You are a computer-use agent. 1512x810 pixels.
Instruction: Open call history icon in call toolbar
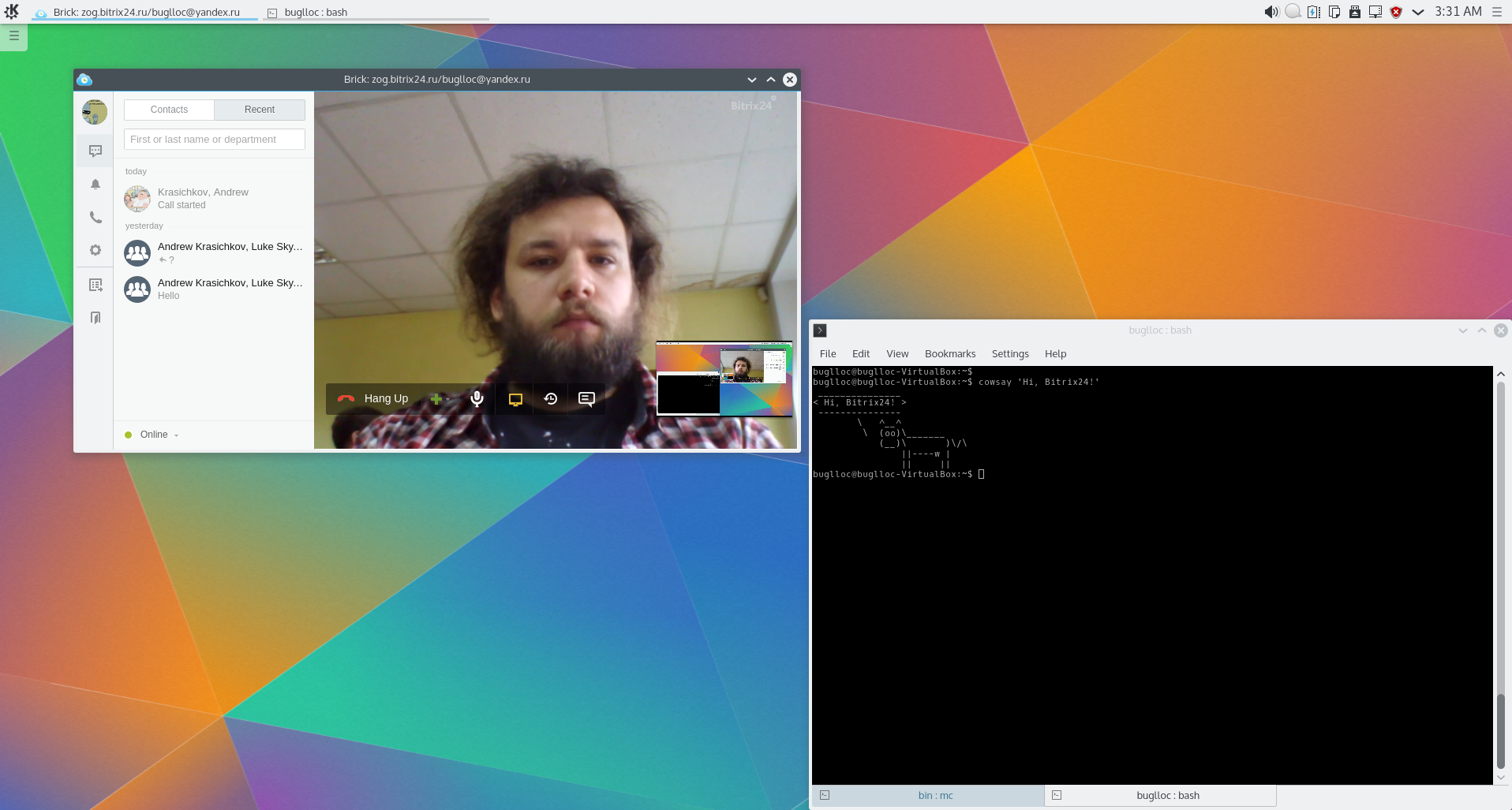point(551,399)
